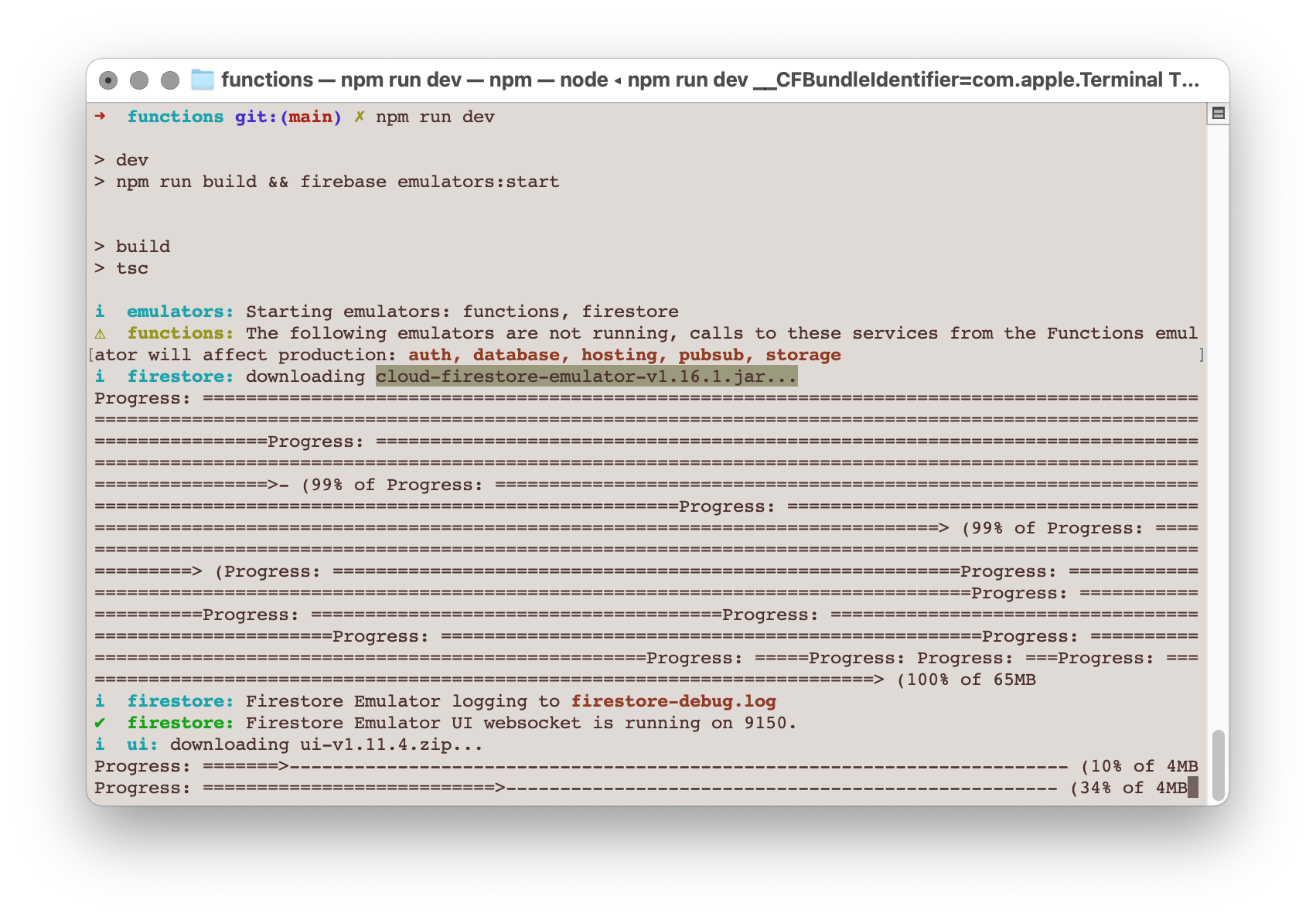Screen dimensions: 1316x920
Task: Click 'npm run build && firebase emulators:start' line
Action: pos(326,182)
